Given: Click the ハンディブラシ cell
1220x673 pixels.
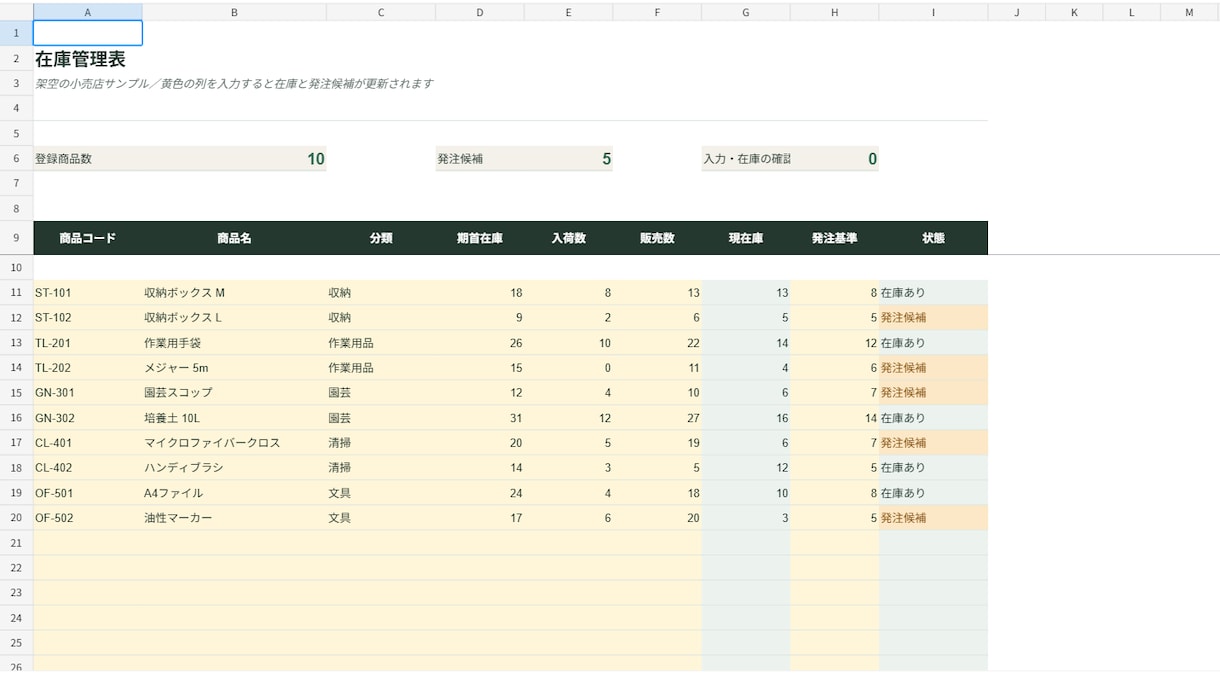Looking at the screenshot, I should pyautogui.click(x=234, y=468).
